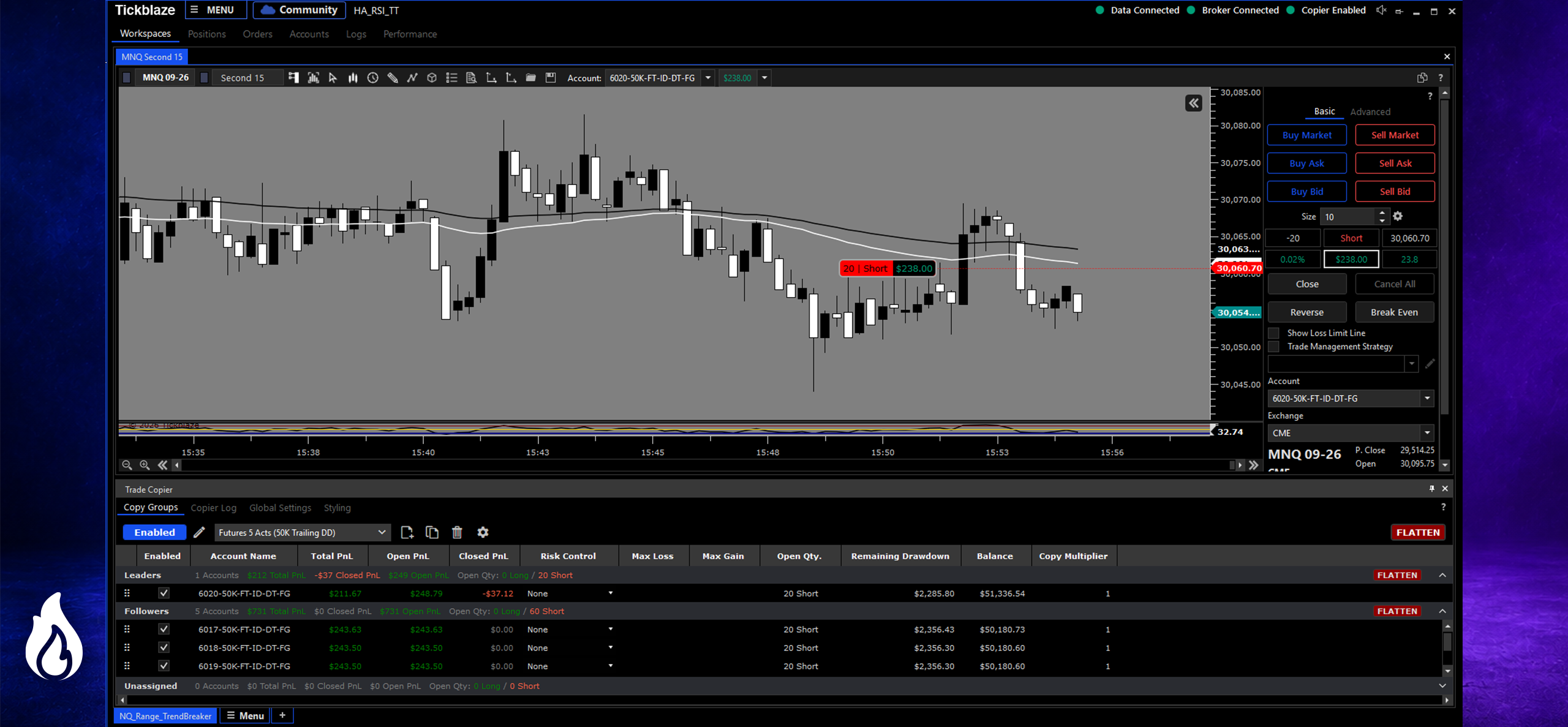
Task: Duplicate copy group with copy icon
Action: point(432,532)
